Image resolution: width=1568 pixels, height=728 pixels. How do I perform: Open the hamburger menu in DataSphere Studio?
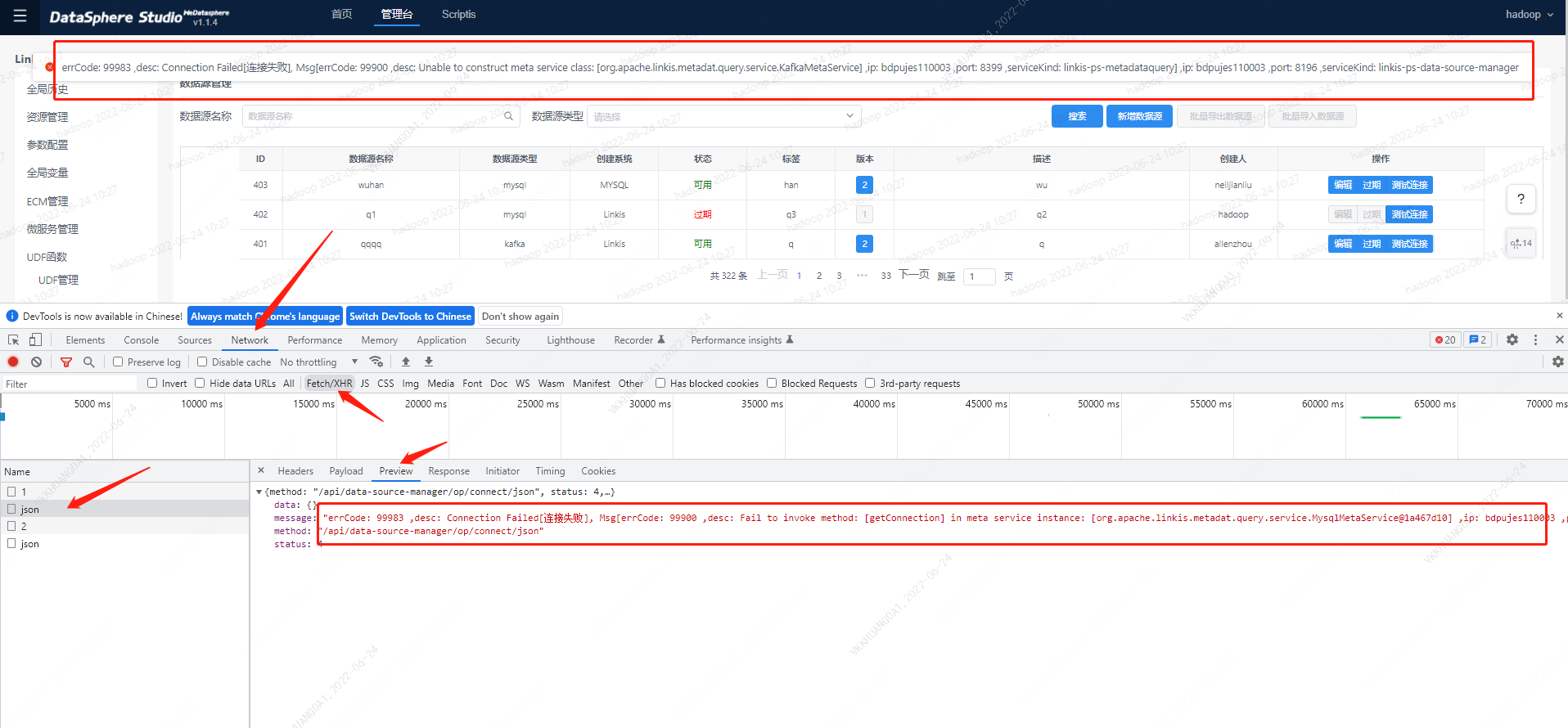click(x=20, y=16)
